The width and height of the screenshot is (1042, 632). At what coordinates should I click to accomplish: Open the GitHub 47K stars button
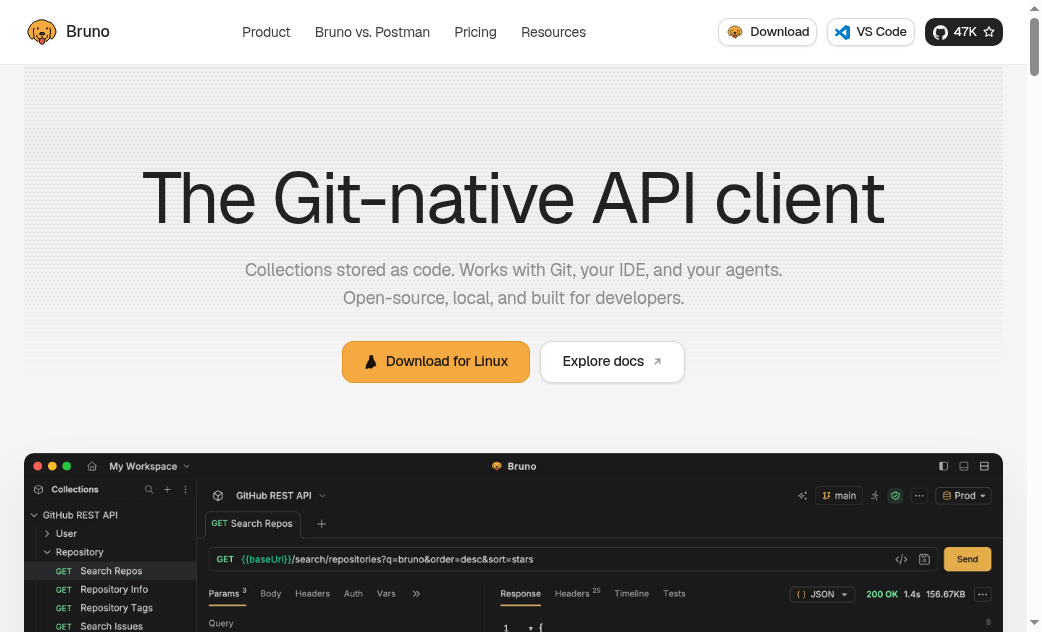[x=964, y=32]
